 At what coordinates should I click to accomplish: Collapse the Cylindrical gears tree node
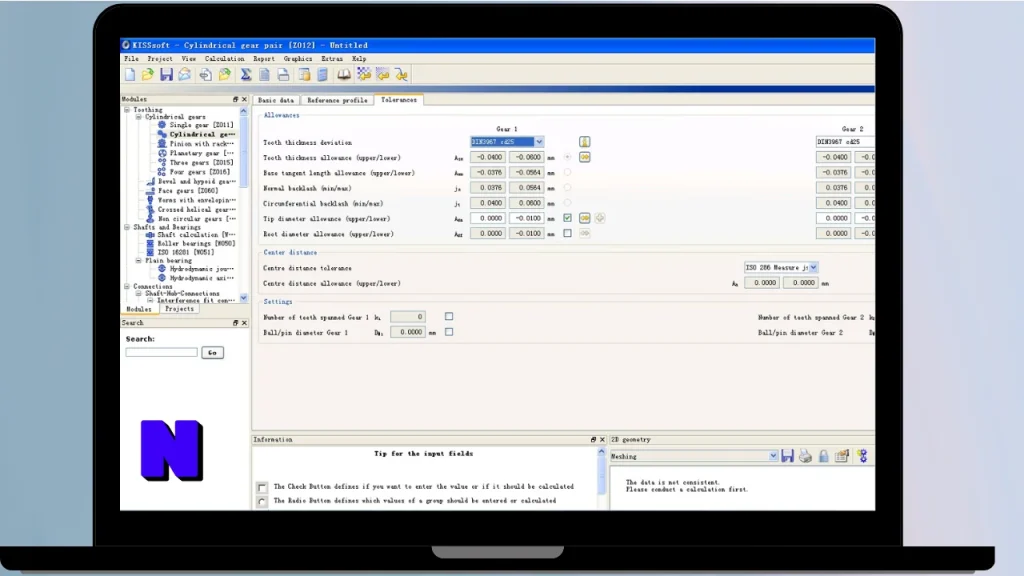[138, 117]
